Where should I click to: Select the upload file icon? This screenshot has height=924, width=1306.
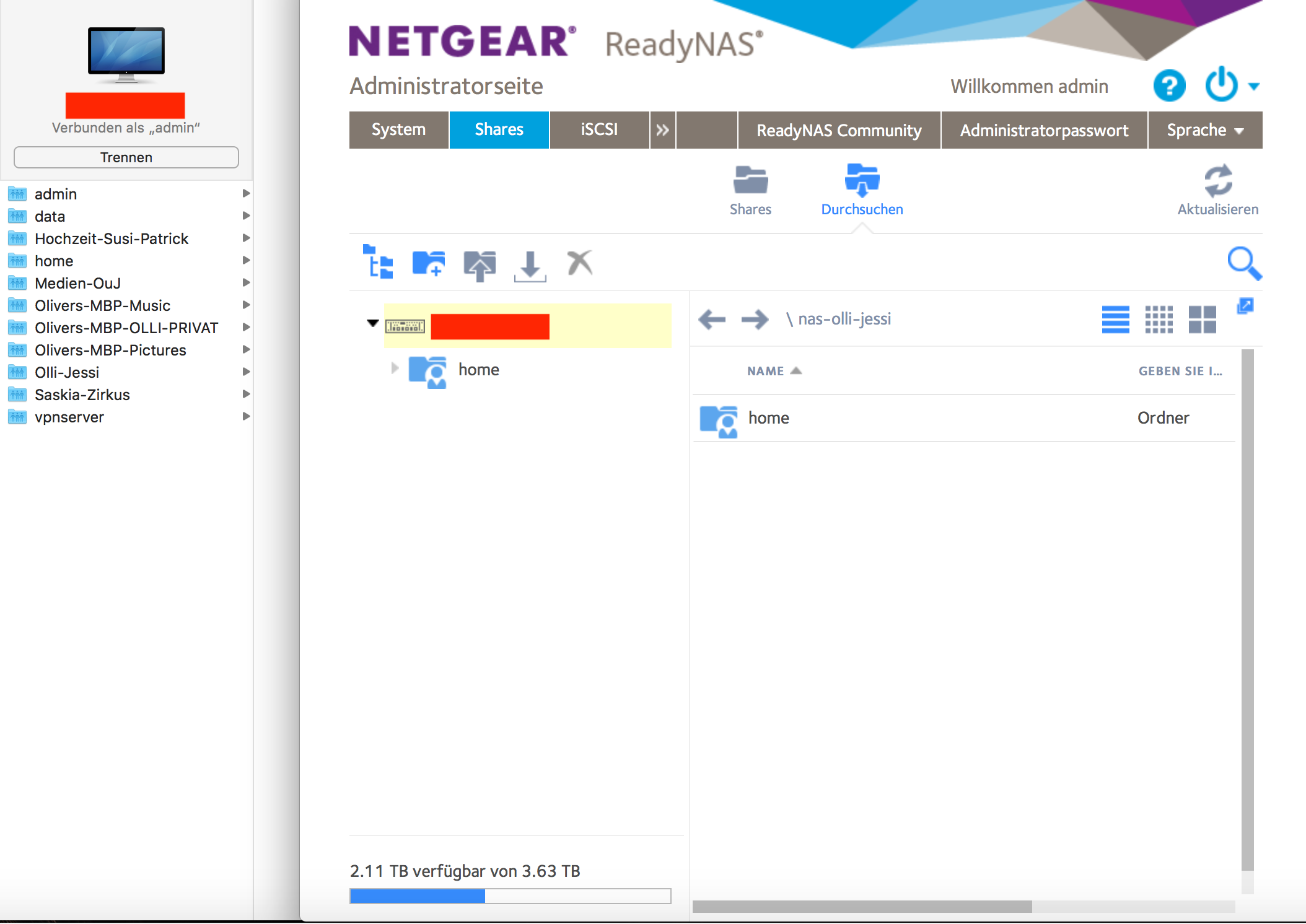coord(480,264)
